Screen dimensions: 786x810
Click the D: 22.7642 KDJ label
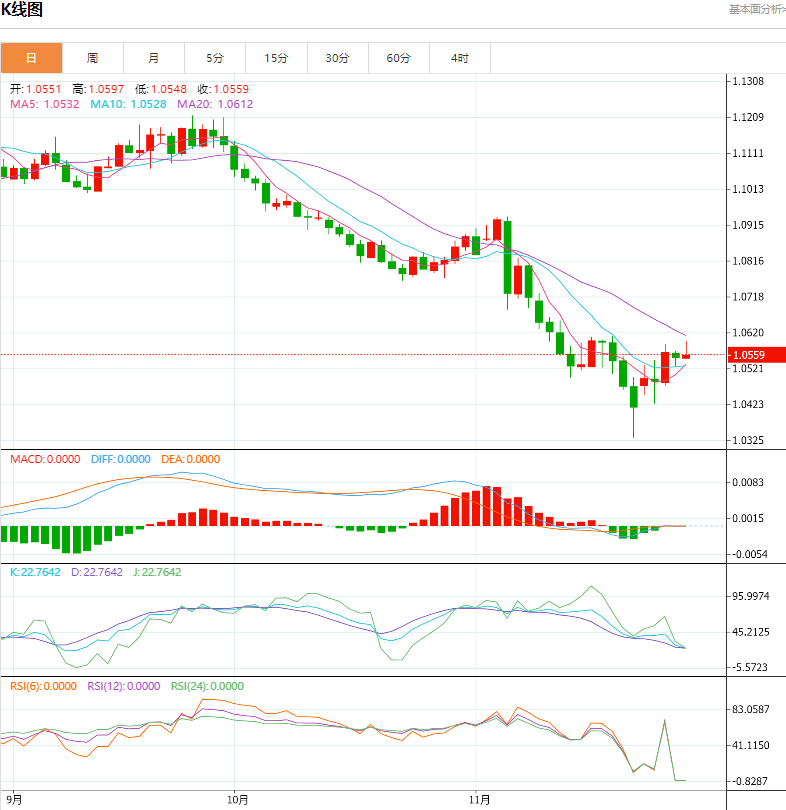pyautogui.click(x=97, y=572)
